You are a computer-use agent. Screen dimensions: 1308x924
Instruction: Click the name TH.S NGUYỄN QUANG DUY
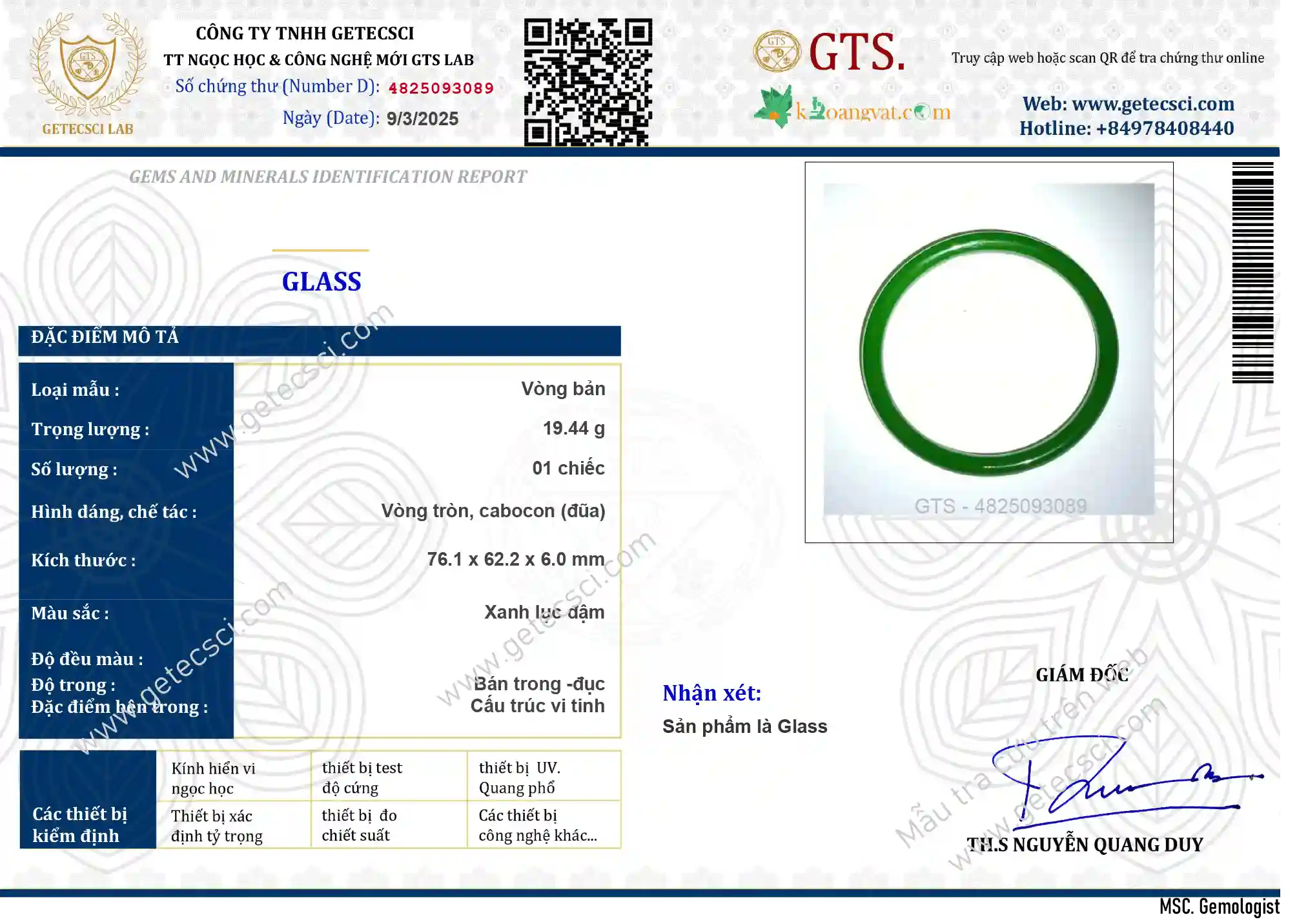click(x=1085, y=845)
